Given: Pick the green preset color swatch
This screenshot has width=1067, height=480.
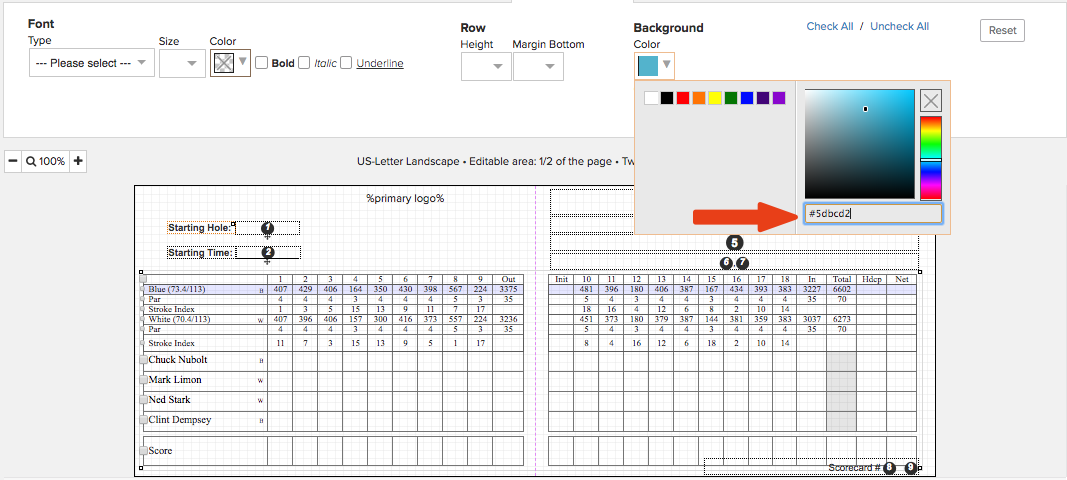Looking at the screenshot, I should pyautogui.click(x=731, y=98).
